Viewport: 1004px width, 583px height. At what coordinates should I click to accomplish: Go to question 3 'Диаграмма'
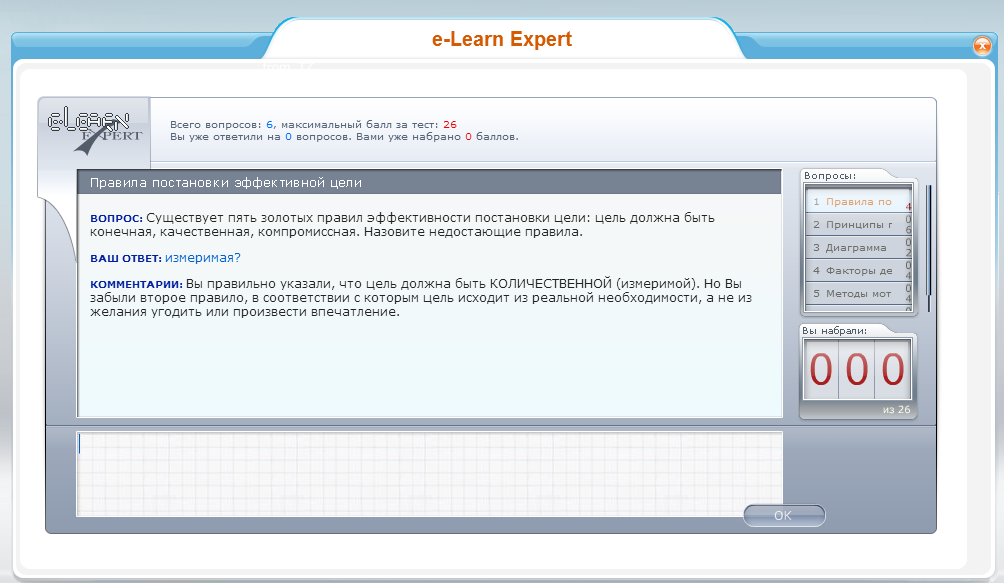pos(858,248)
